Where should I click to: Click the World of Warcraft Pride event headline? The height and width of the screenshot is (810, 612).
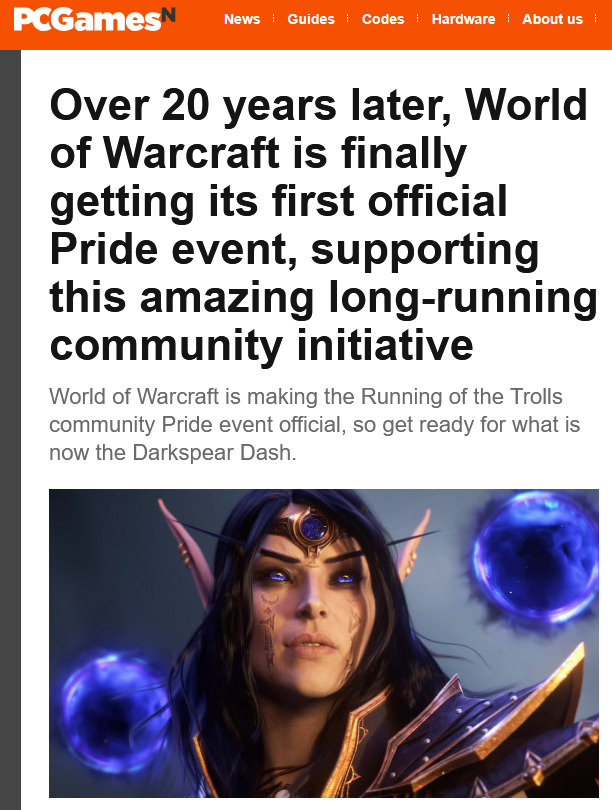pos(323,224)
